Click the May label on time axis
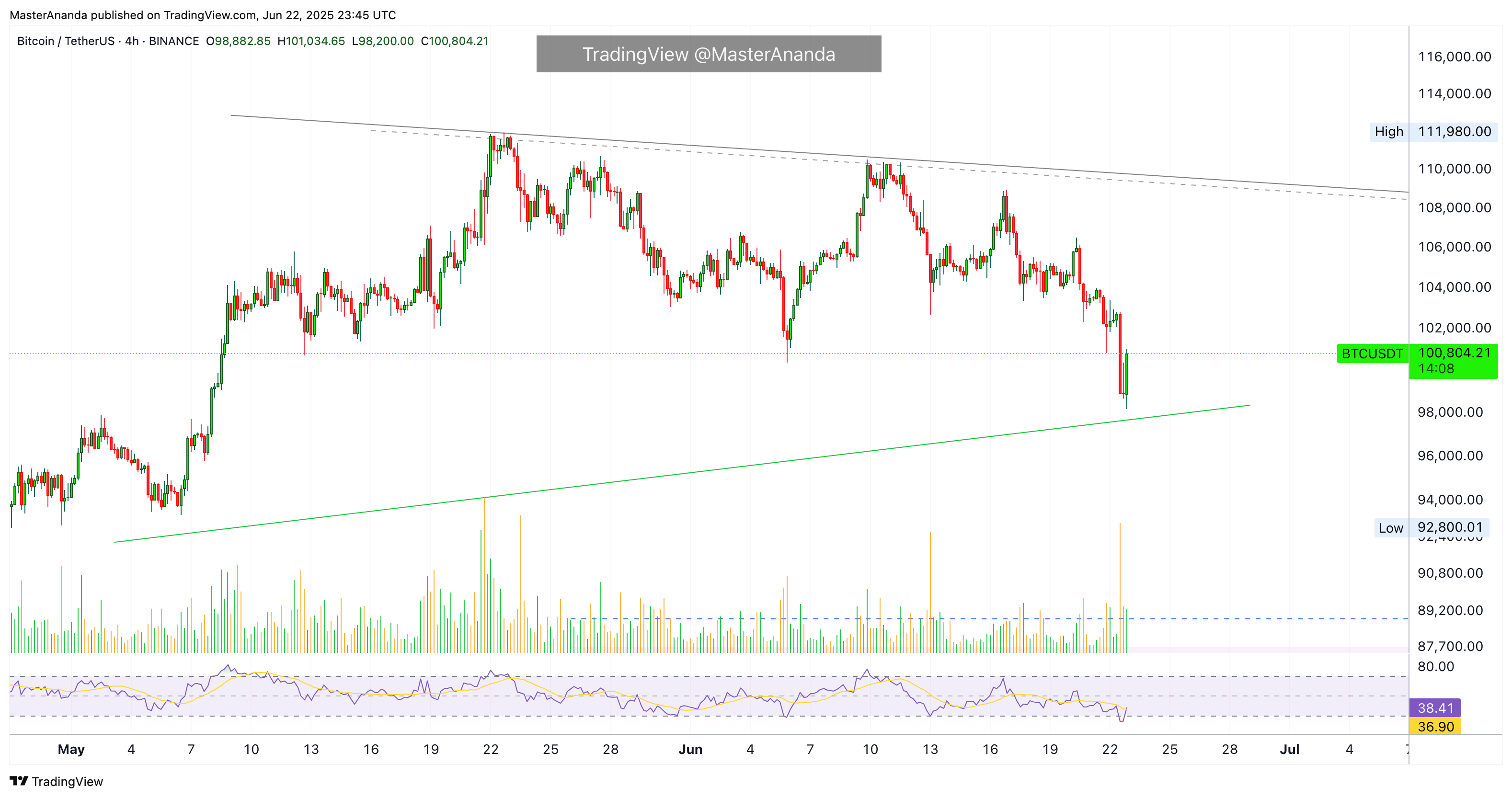This screenshot has width=1512, height=798. point(71,749)
